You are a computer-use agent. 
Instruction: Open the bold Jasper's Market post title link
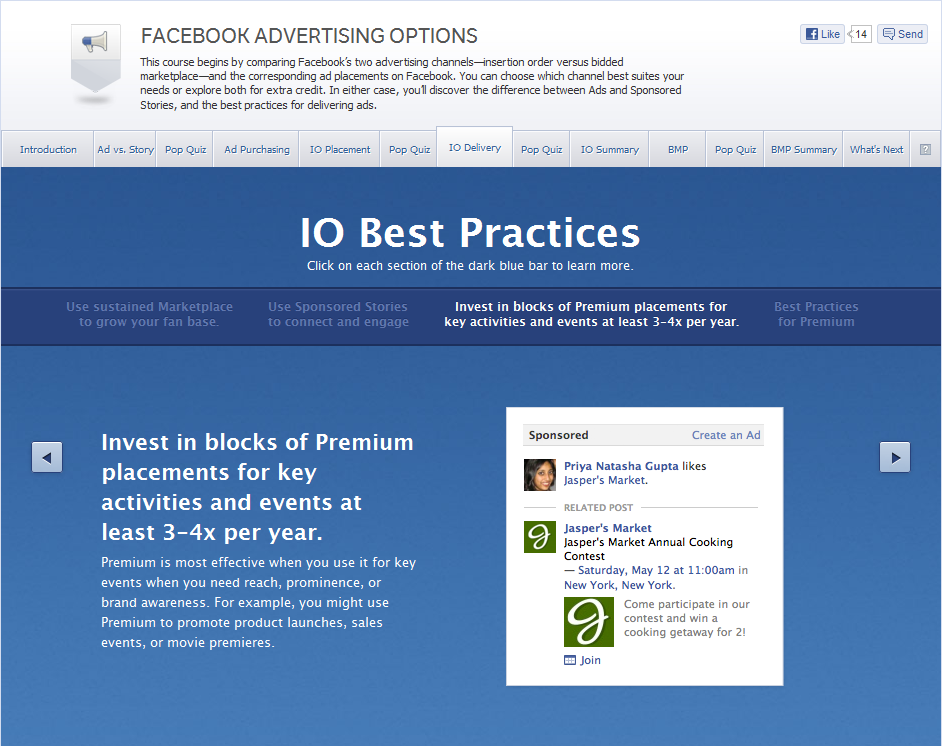[607, 528]
